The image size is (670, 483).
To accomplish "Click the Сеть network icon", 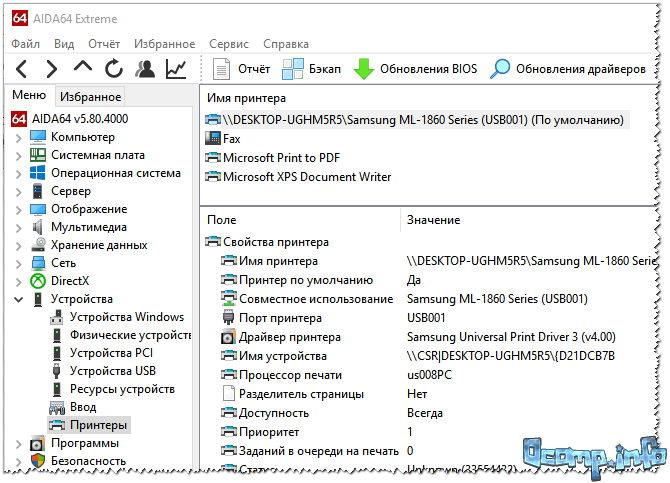I will [x=38, y=263].
